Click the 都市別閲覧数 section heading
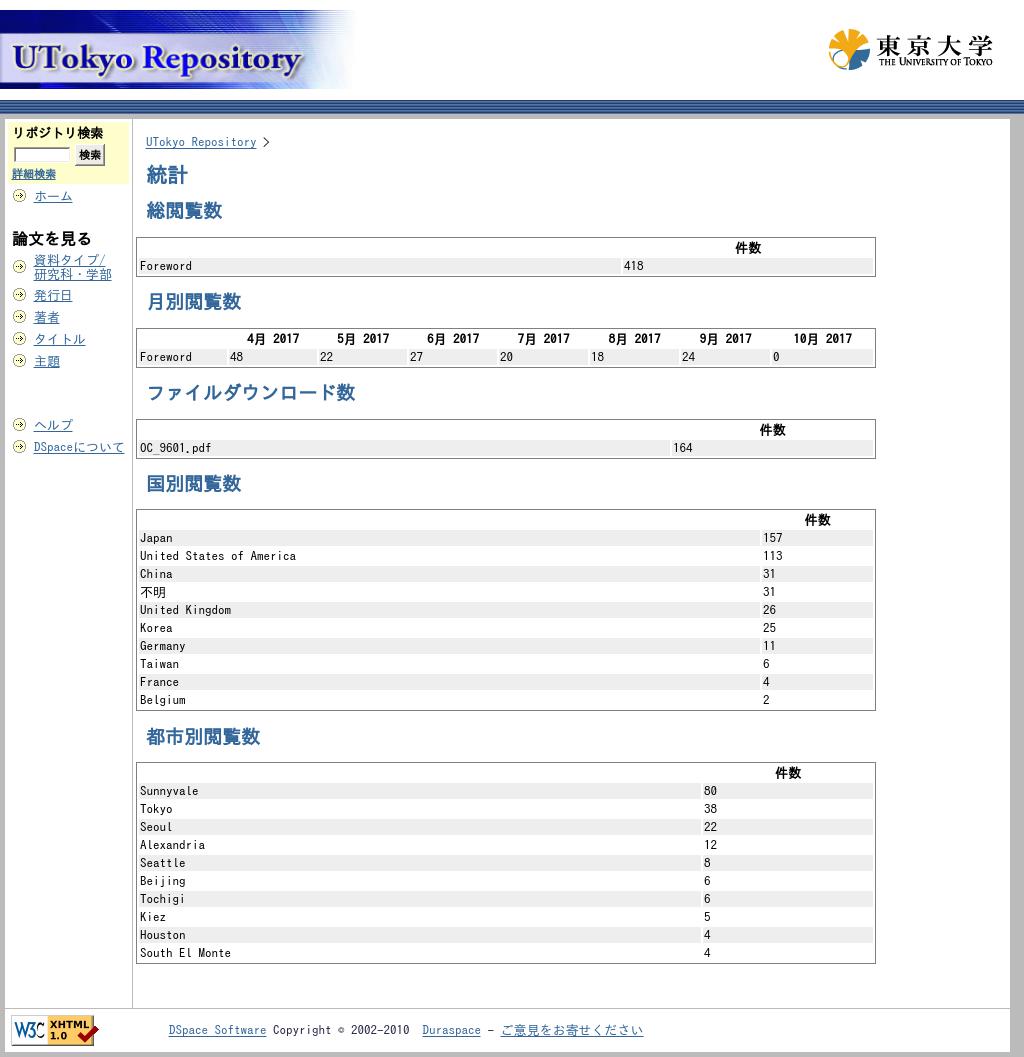Viewport: 1024px width, 1057px height. point(203,736)
